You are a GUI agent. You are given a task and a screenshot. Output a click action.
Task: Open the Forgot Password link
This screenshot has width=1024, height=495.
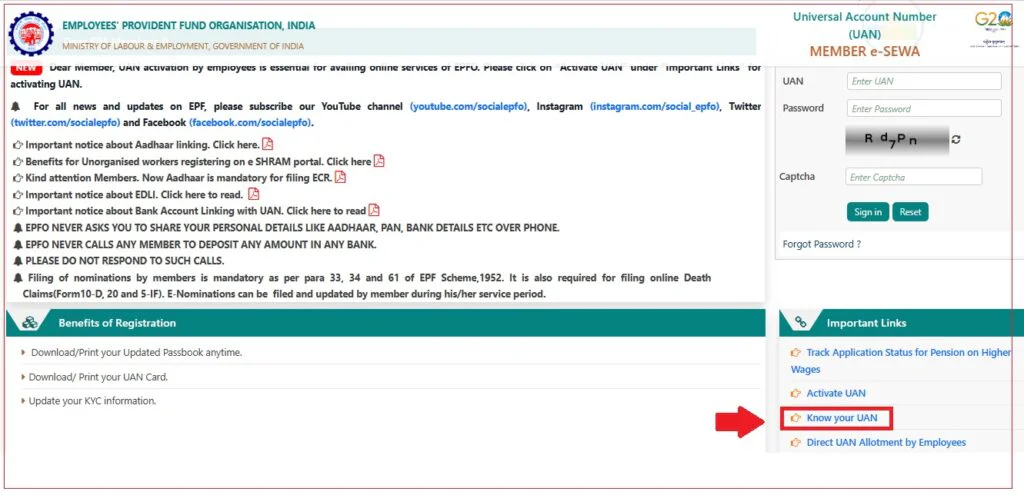[822, 244]
